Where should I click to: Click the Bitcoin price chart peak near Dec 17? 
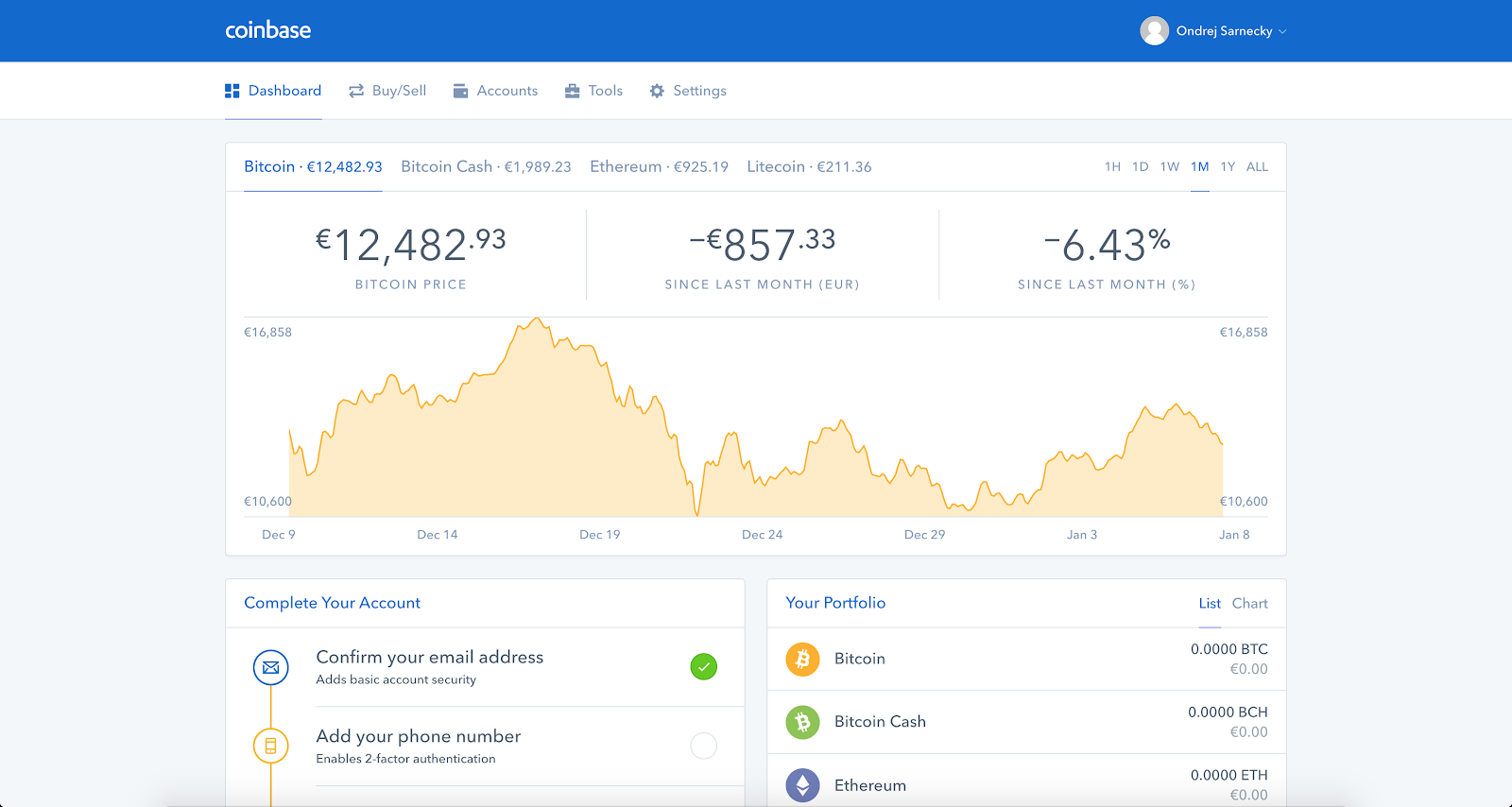tap(537, 319)
